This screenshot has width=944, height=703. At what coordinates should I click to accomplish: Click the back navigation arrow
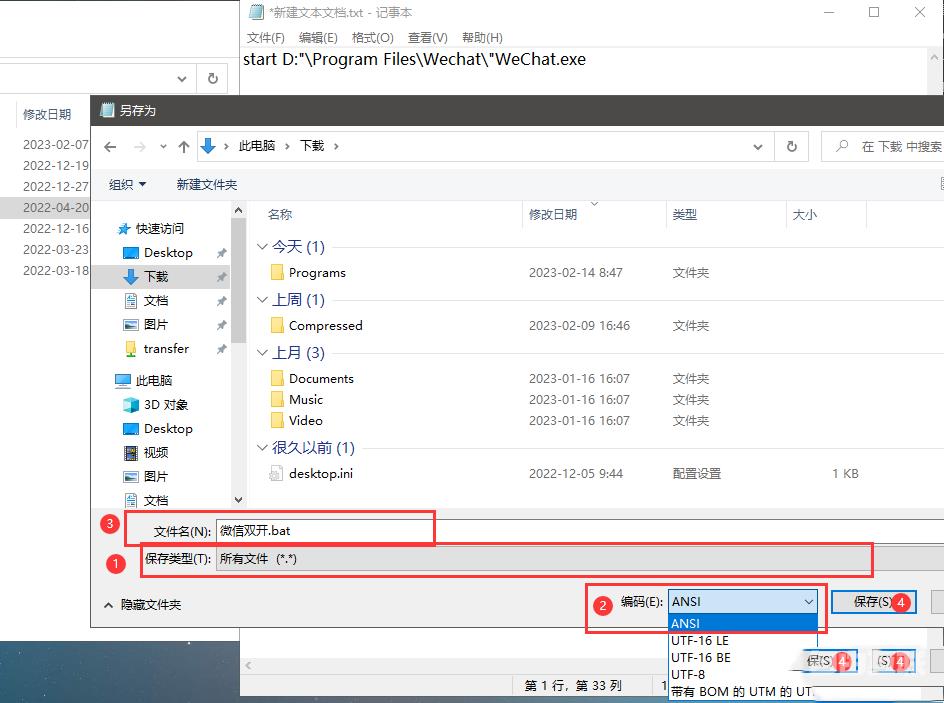coord(110,146)
